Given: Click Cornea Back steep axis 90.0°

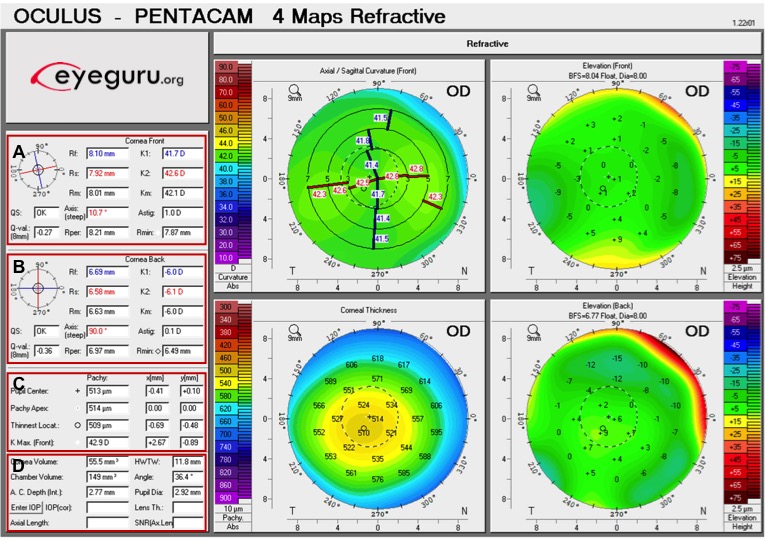Looking at the screenshot, I should (107, 331).
